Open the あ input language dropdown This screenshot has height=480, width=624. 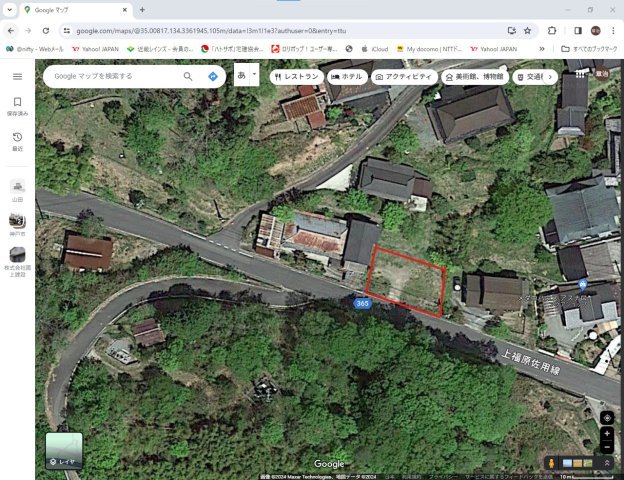[x=246, y=75]
